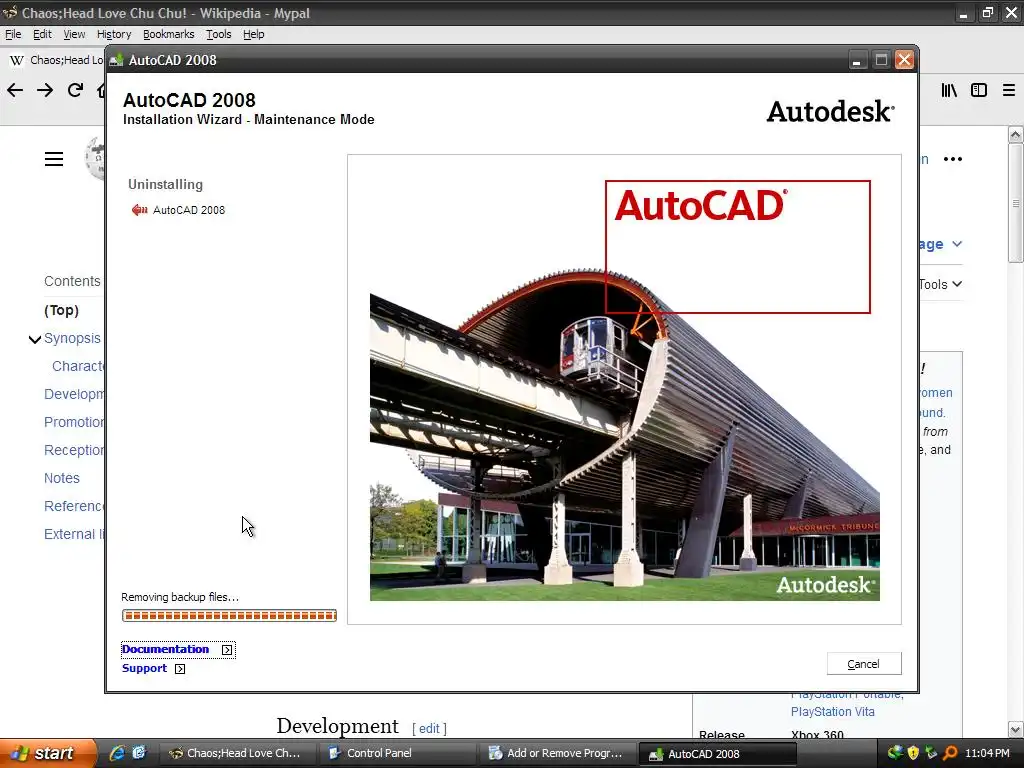Click the 'Removing backup files...' status text
The height and width of the screenshot is (768, 1024).
click(180, 597)
